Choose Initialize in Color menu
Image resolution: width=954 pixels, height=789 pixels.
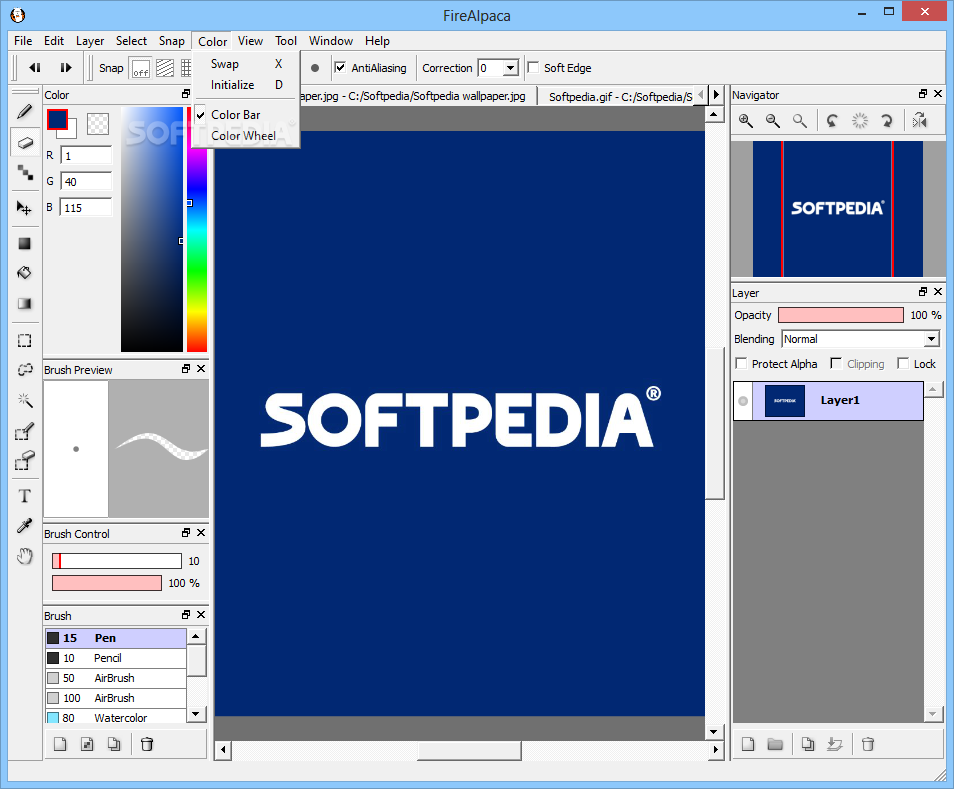(246, 85)
